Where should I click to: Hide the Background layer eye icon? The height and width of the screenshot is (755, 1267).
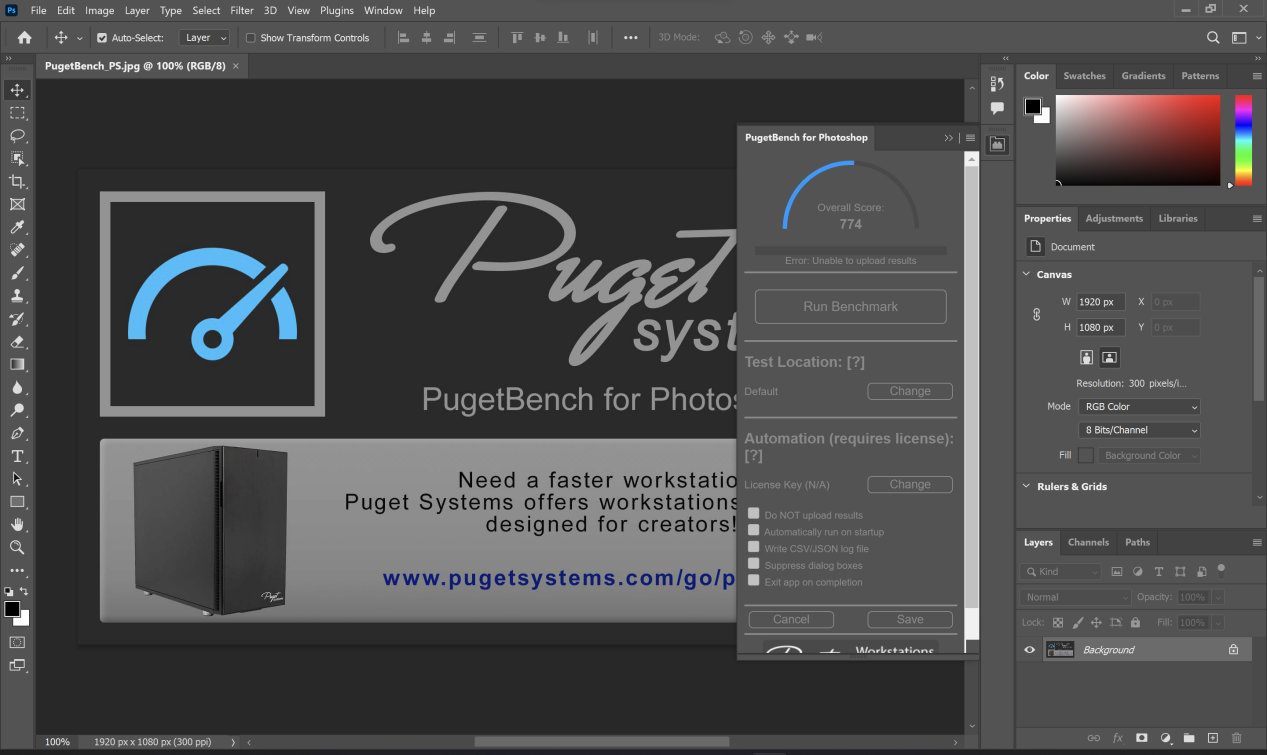(1030, 650)
